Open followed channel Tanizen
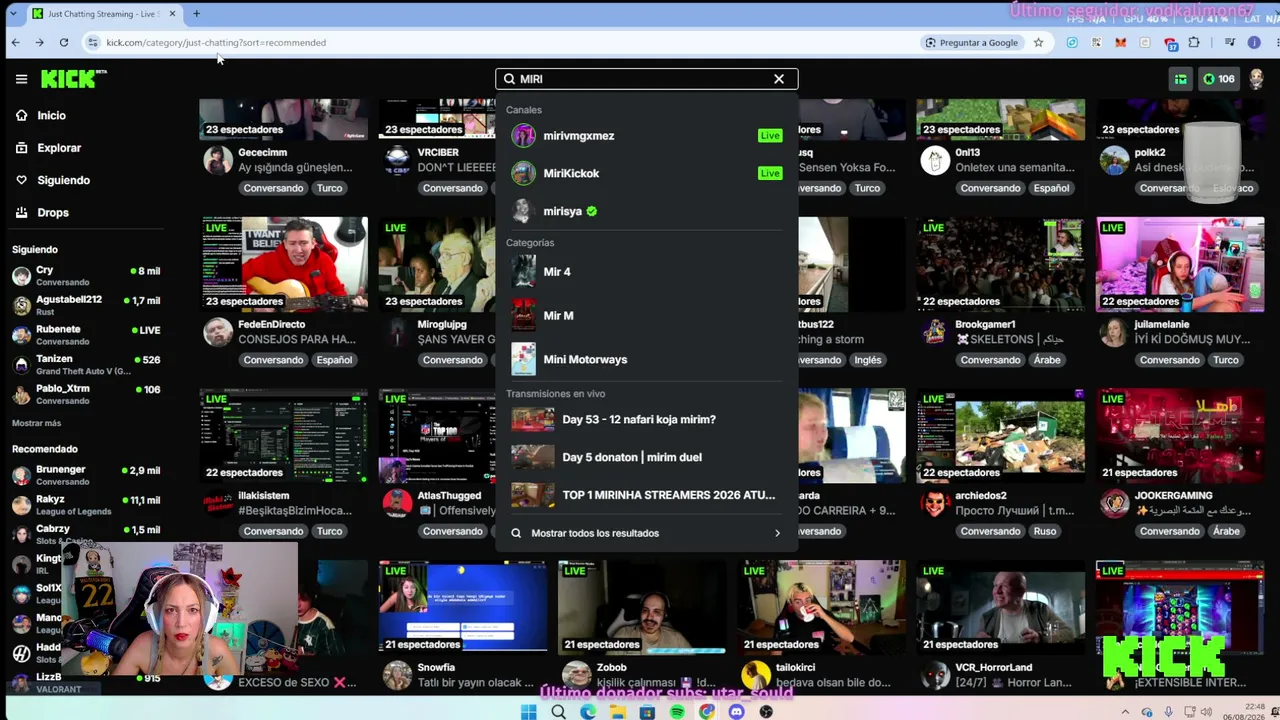This screenshot has height=720, width=1280. click(86, 365)
